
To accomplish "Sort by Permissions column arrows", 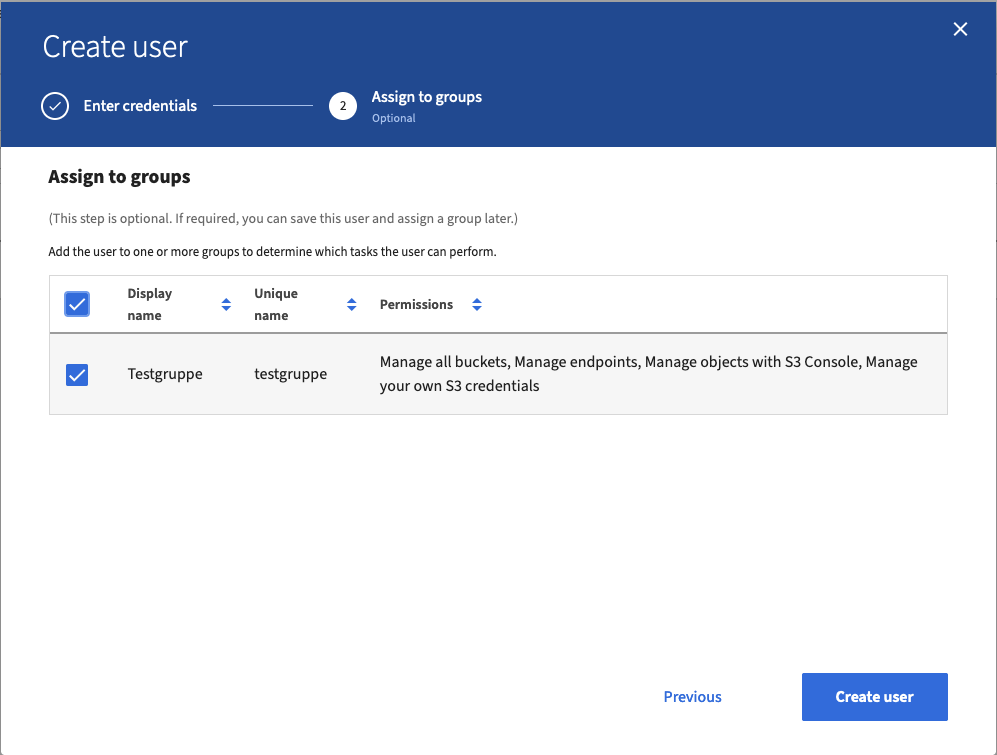I will point(477,305).
